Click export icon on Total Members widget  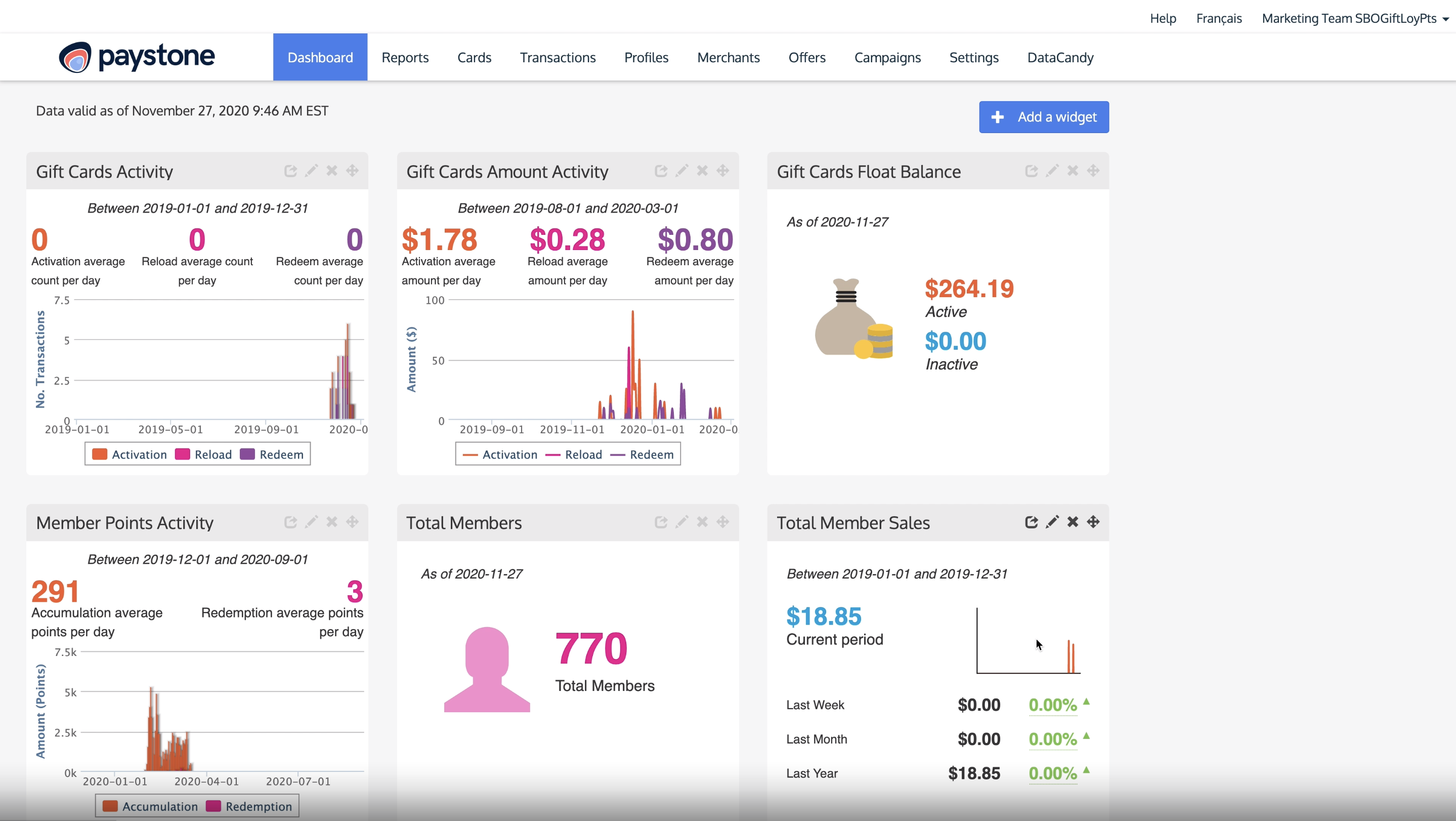click(x=661, y=522)
